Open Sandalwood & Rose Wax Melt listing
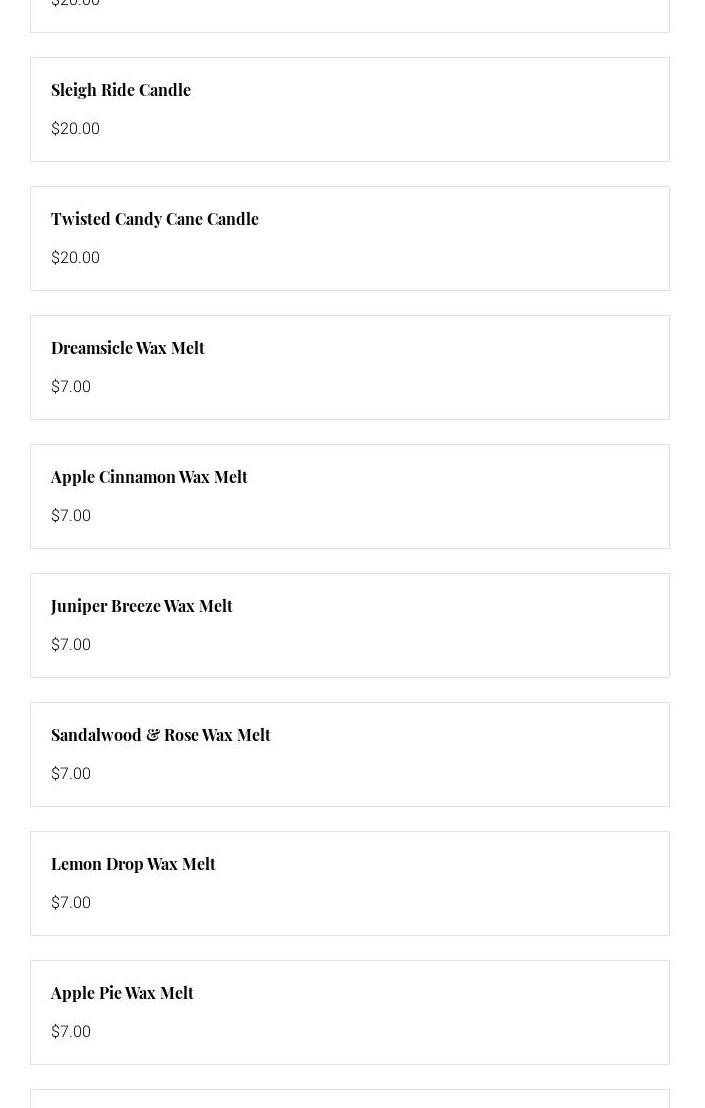The image size is (705, 1108). tap(161, 735)
